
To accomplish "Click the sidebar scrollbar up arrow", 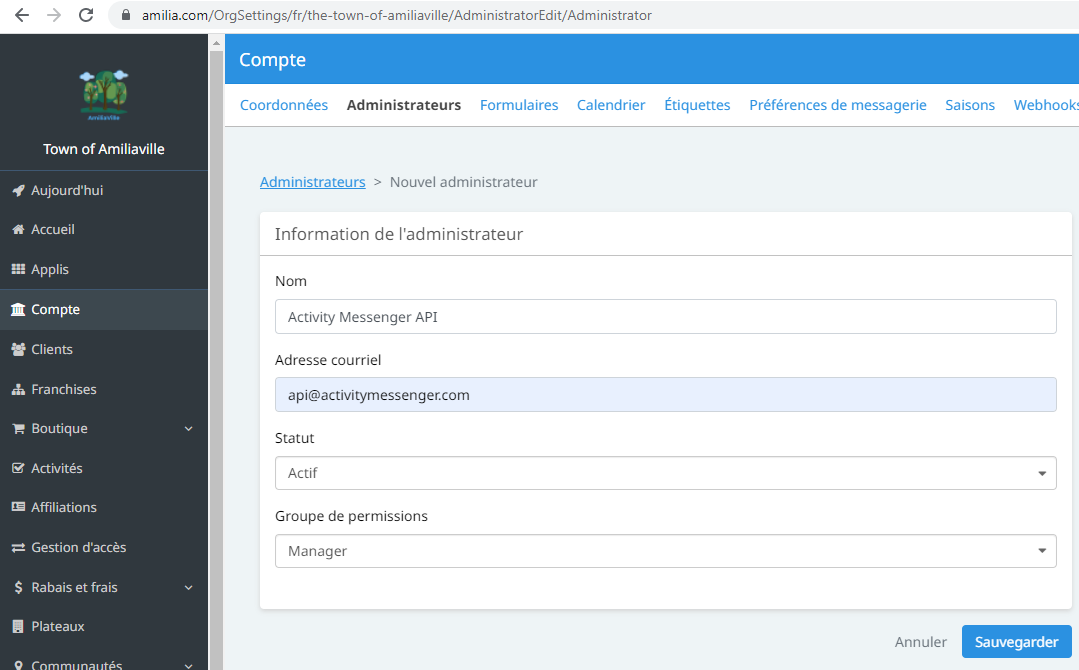I will [216, 43].
